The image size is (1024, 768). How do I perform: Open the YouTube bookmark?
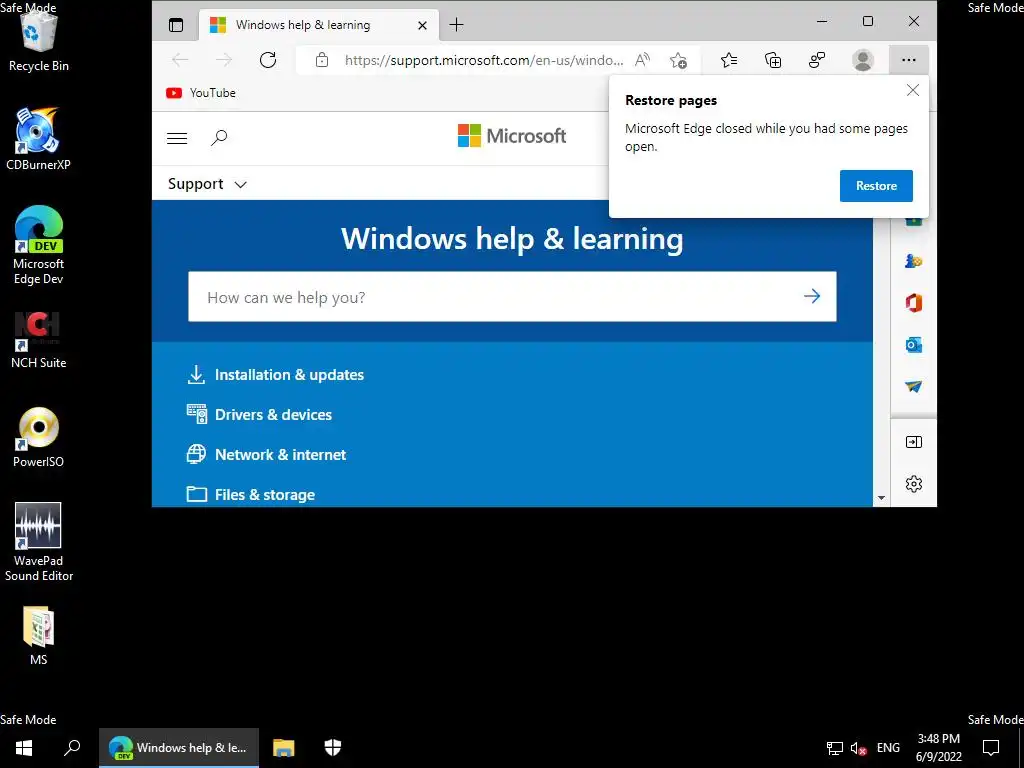[200, 93]
